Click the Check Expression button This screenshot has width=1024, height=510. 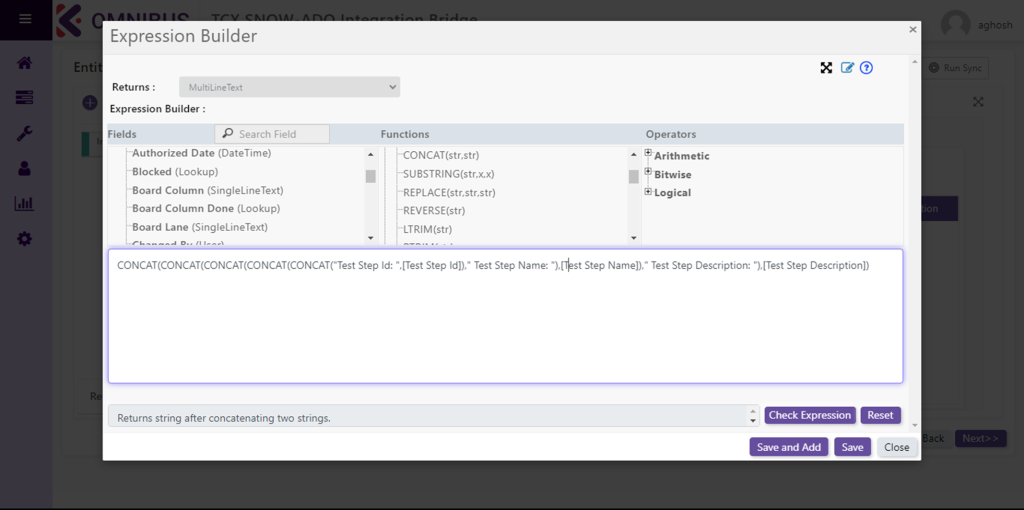810,415
